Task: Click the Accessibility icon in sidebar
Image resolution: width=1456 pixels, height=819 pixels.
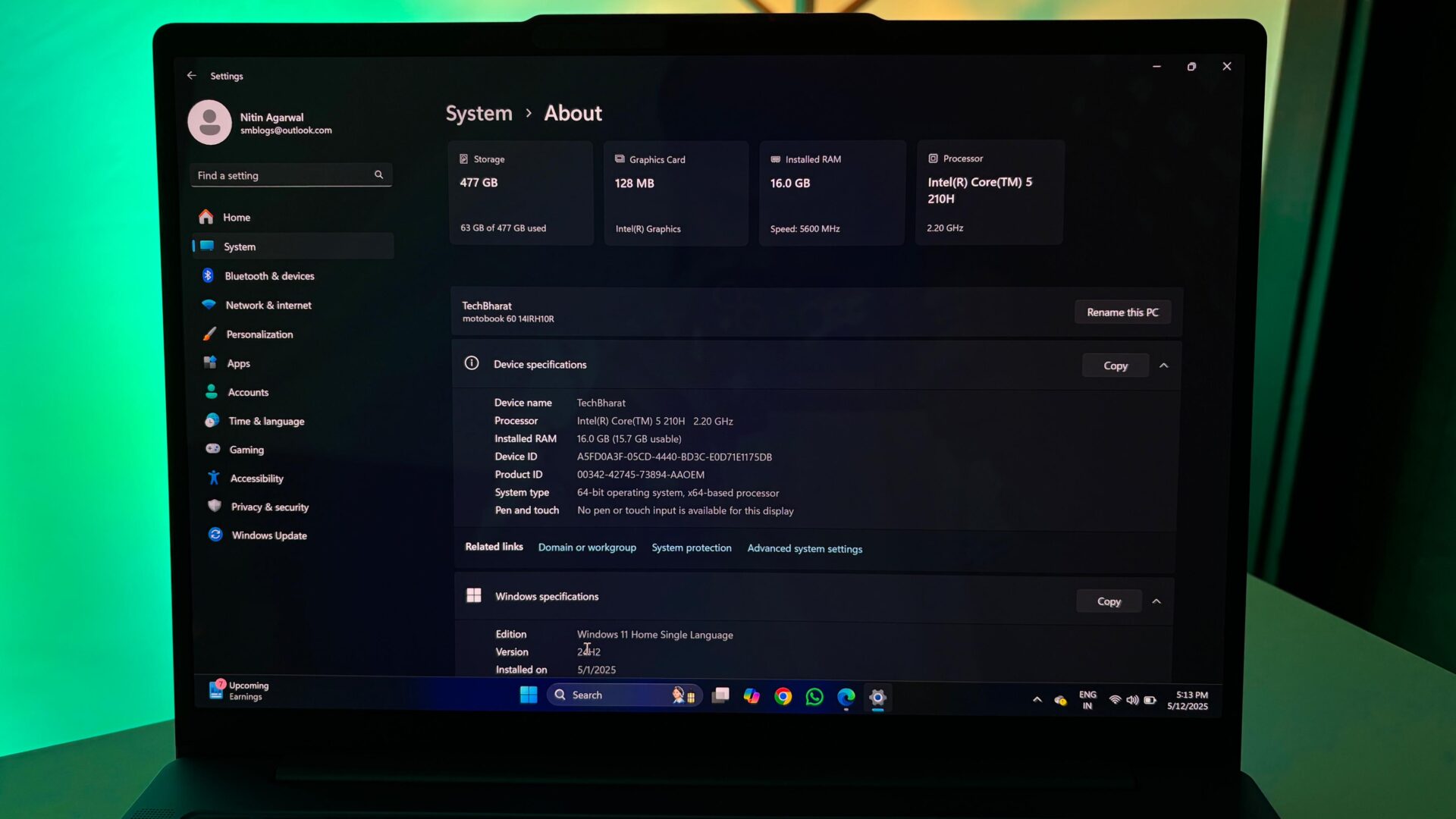Action: coord(214,478)
